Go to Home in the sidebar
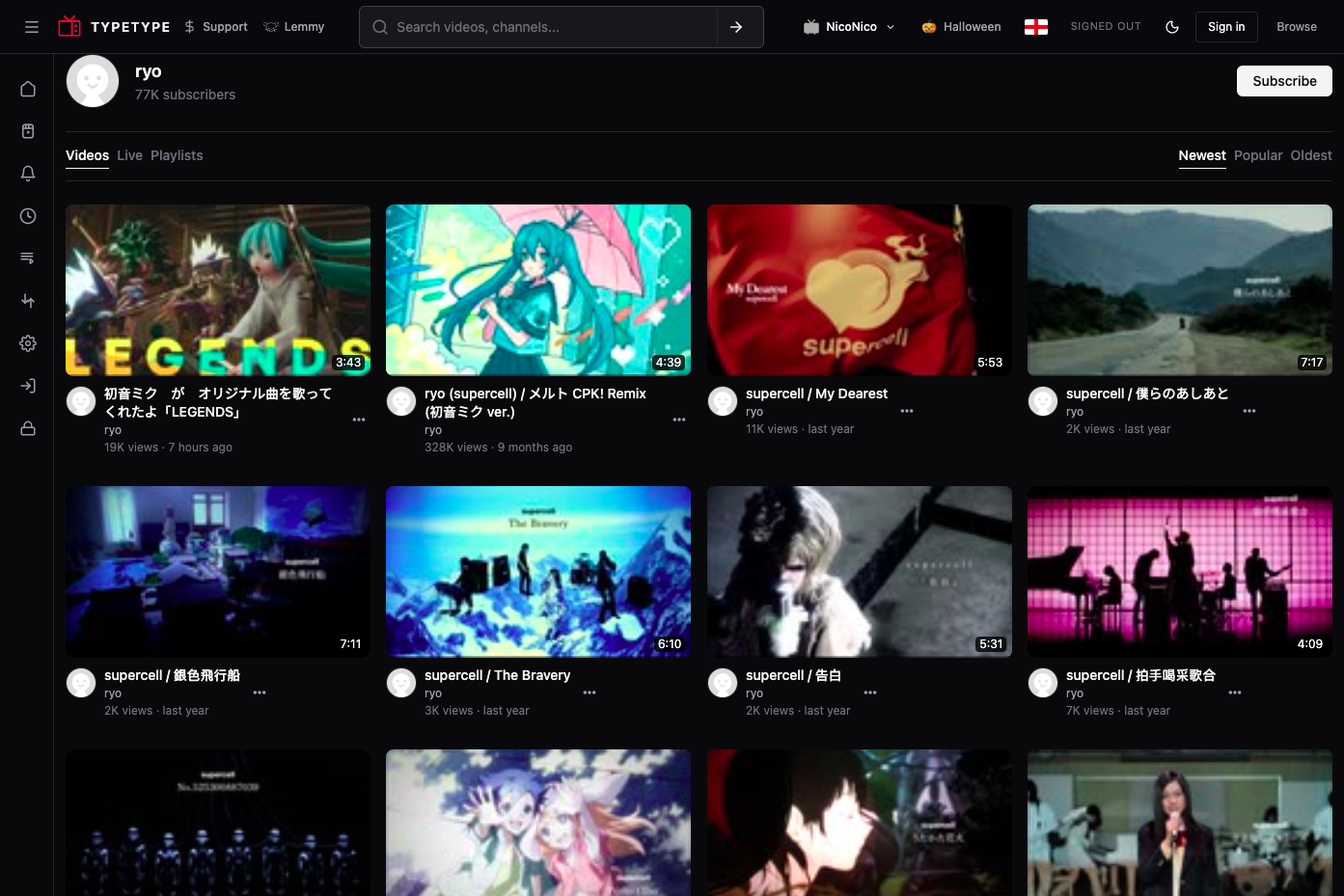 point(28,89)
